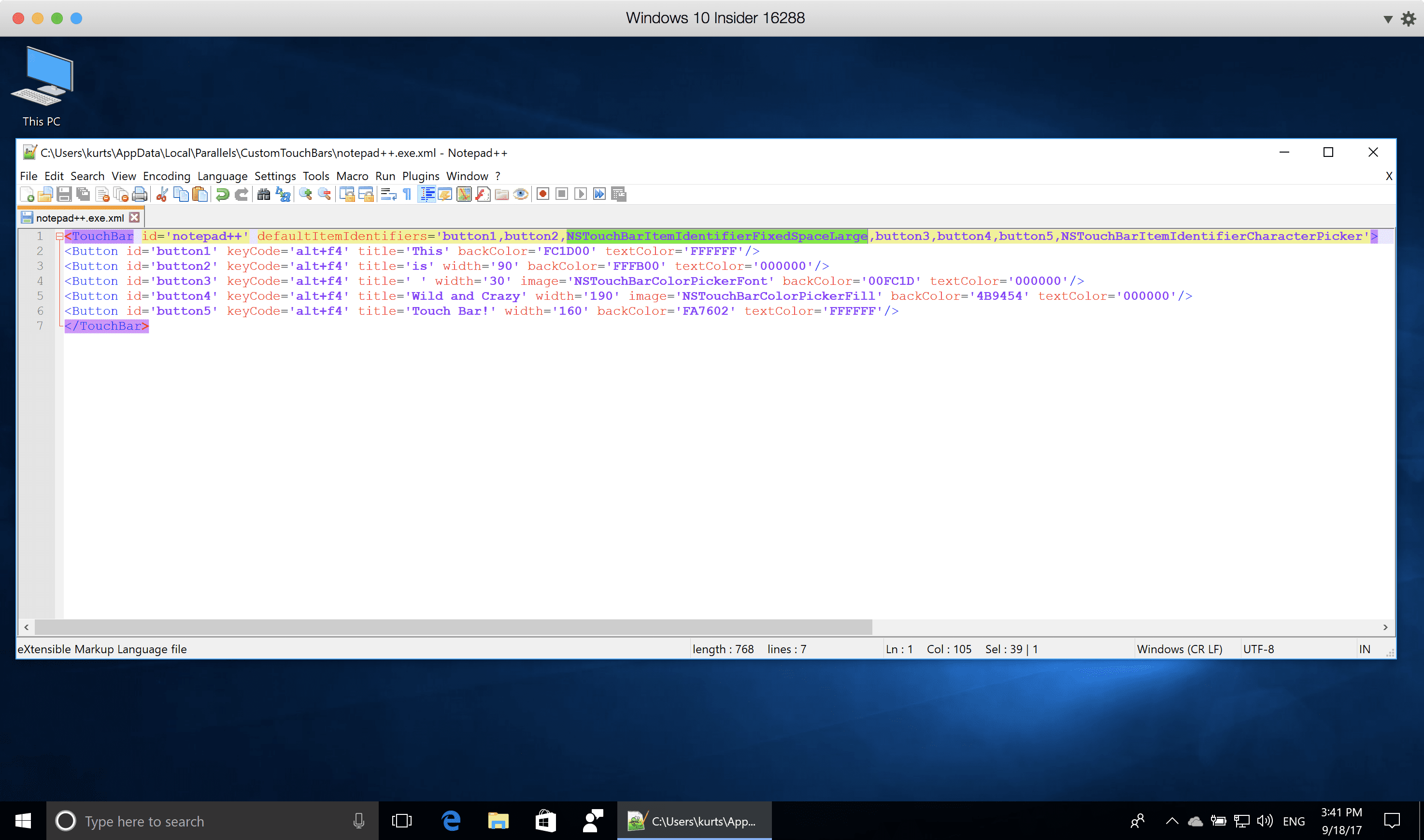
Task: Toggle synchronized vertical scrolling
Action: point(346,194)
